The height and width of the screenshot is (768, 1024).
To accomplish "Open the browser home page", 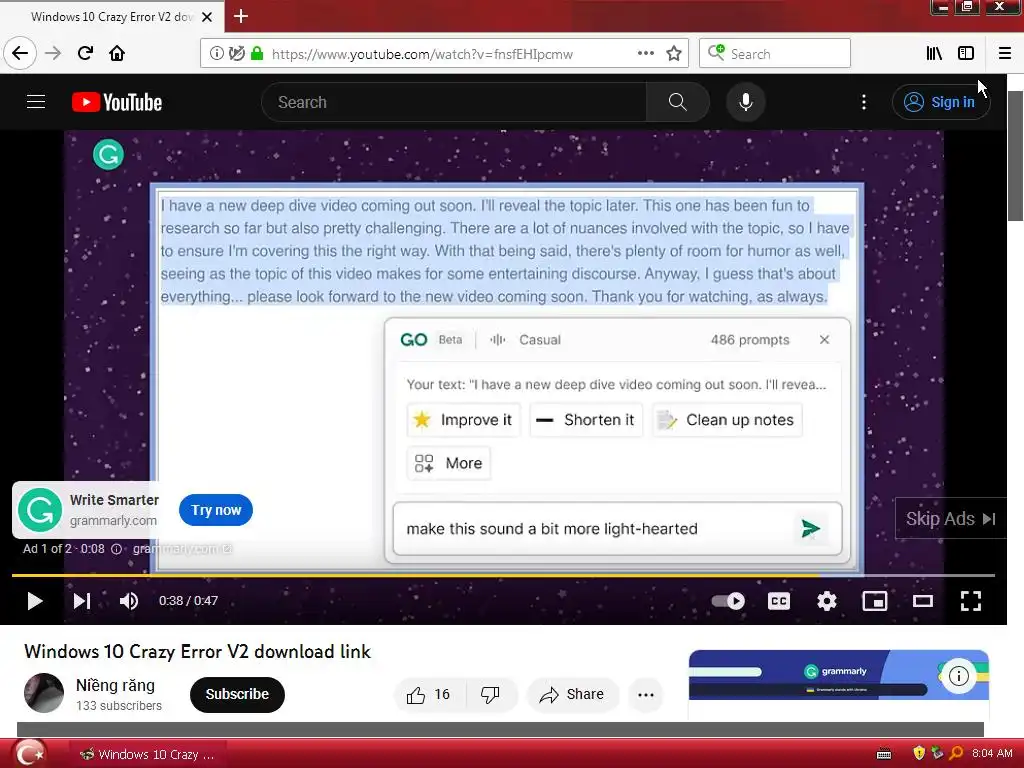I will click(x=117, y=53).
